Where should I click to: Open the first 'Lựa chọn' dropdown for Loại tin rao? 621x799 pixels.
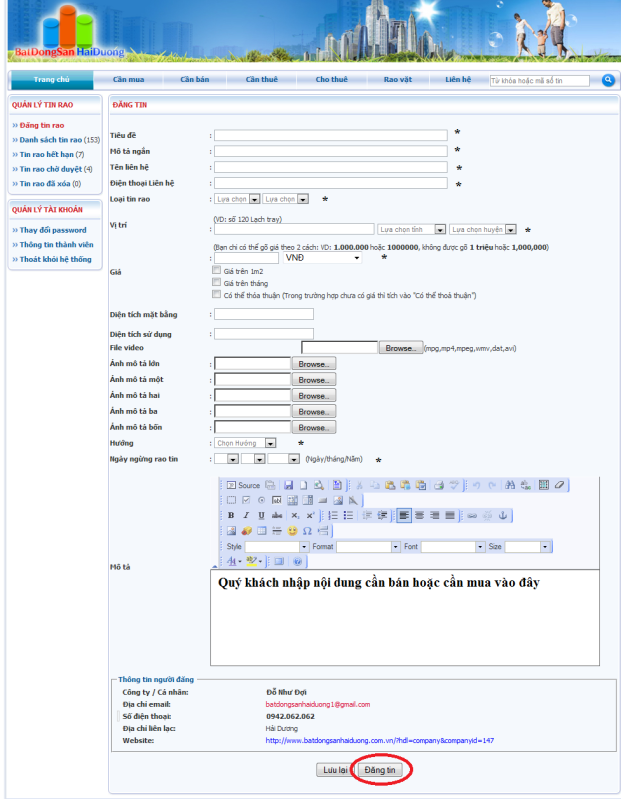[237, 199]
